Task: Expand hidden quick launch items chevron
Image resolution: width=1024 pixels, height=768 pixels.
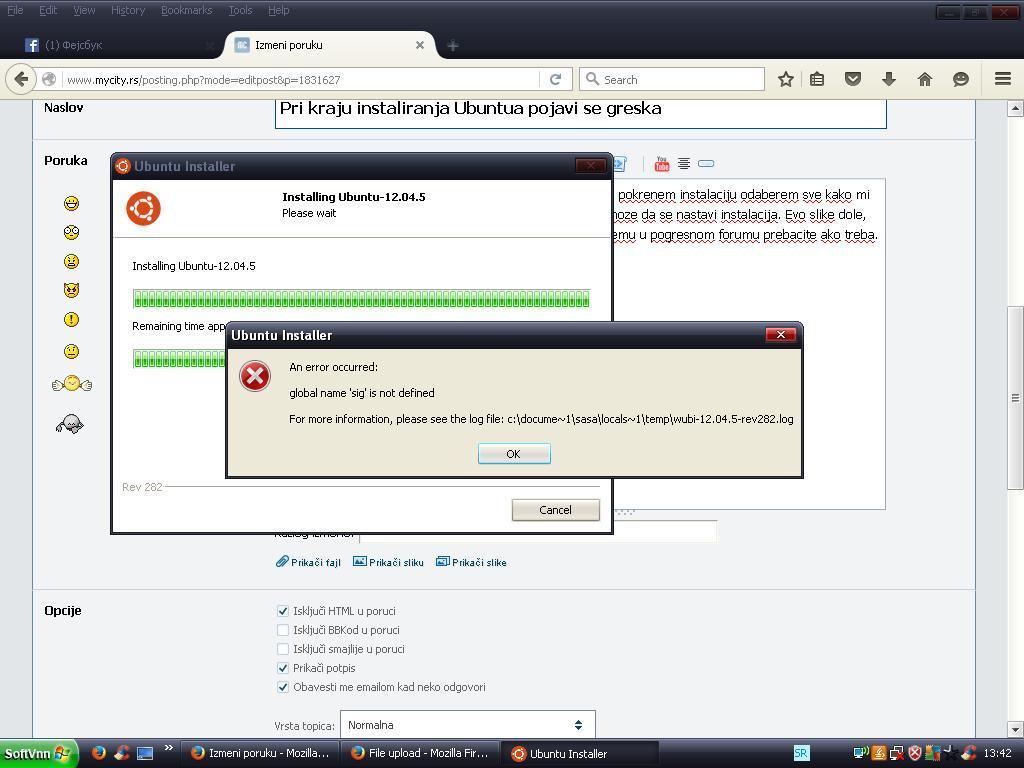Action: click(168, 748)
